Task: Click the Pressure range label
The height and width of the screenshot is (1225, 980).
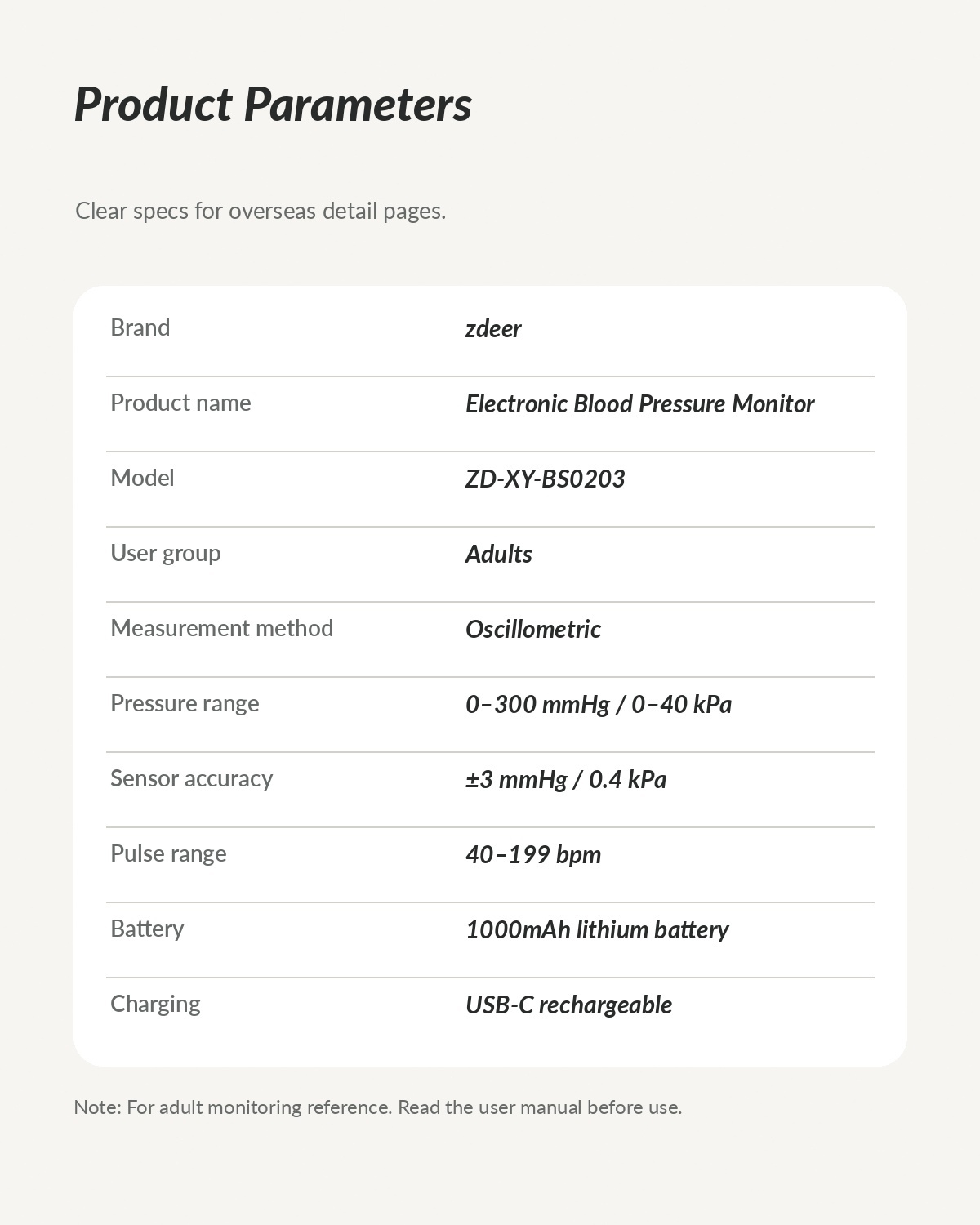Action: point(185,704)
